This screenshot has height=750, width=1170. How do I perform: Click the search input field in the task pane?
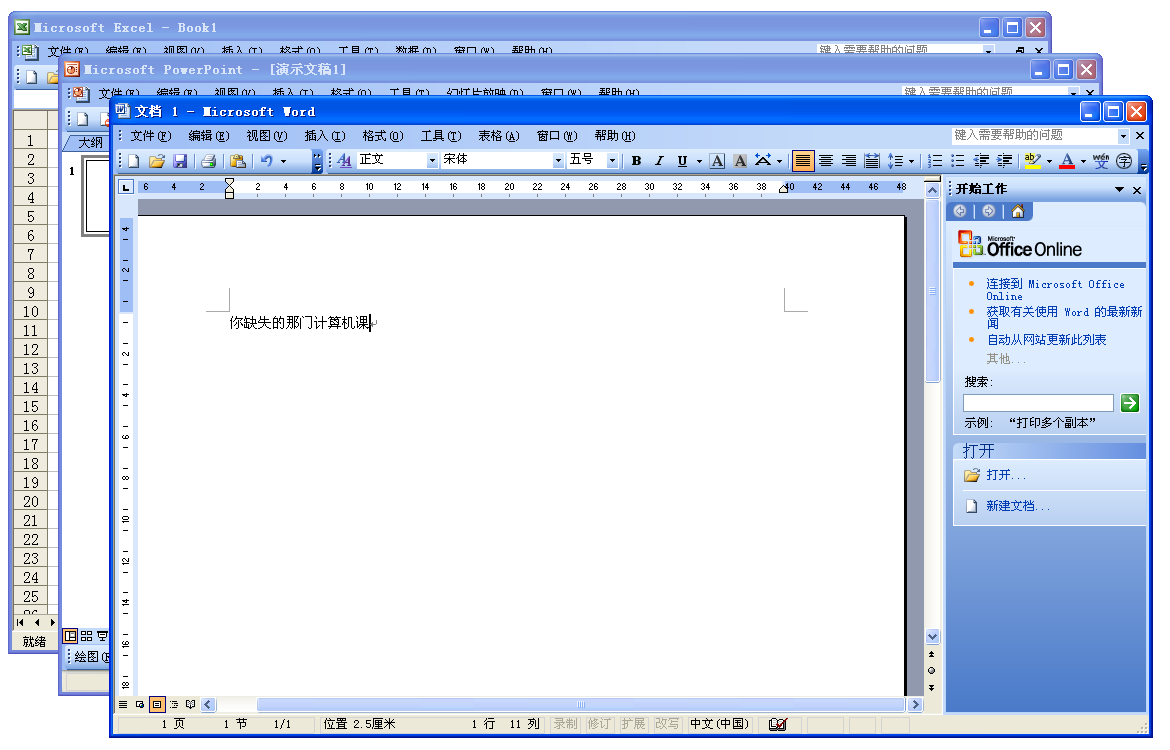coord(1038,403)
